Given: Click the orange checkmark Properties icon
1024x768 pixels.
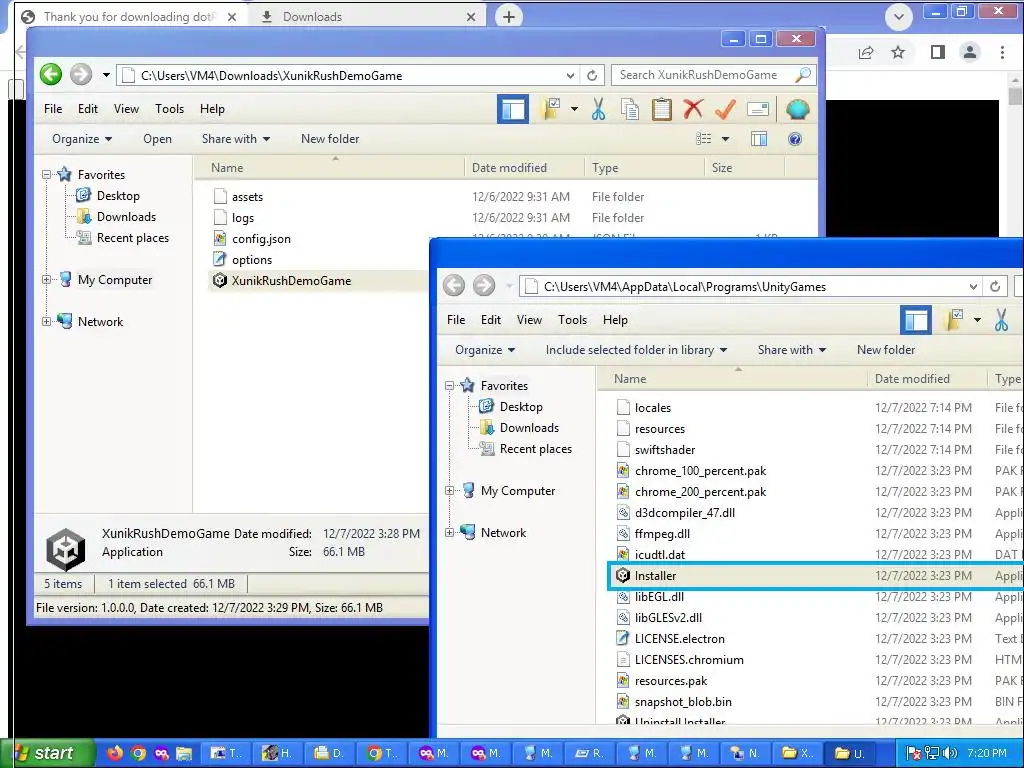Looking at the screenshot, I should [725, 109].
